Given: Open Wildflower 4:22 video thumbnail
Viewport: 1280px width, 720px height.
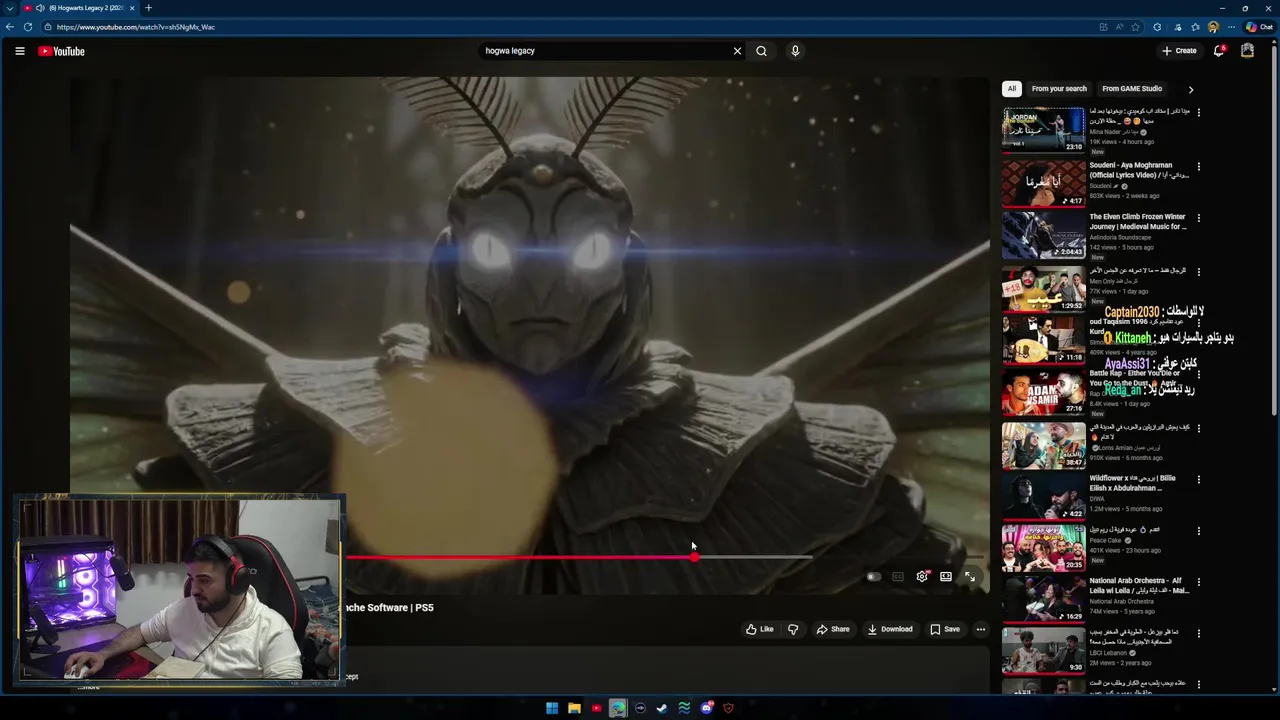Looking at the screenshot, I should [x=1043, y=496].
